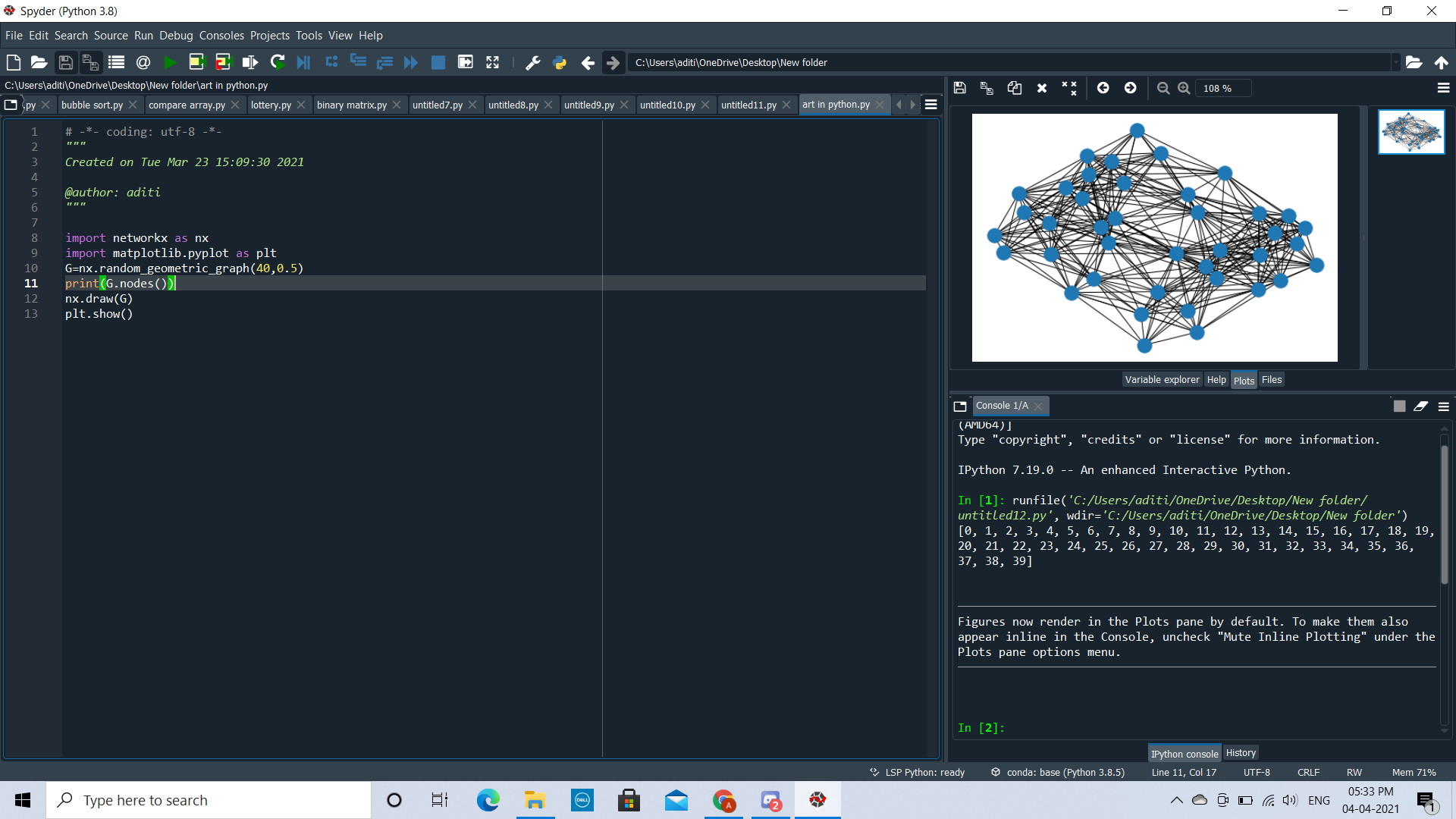Zoom in on the plot
This screenshot has height=819, width=1456.
1184,88
